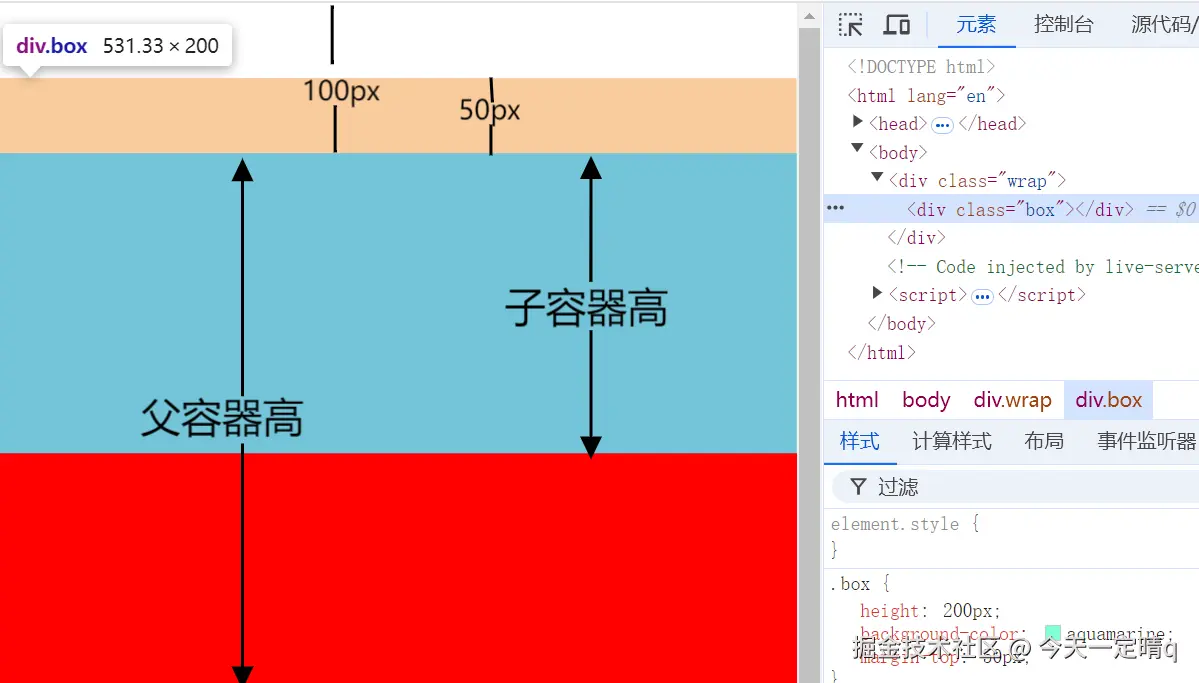This screenshot has width=1199, height=683.
Task: Expand the script element node
Action: 877,295
